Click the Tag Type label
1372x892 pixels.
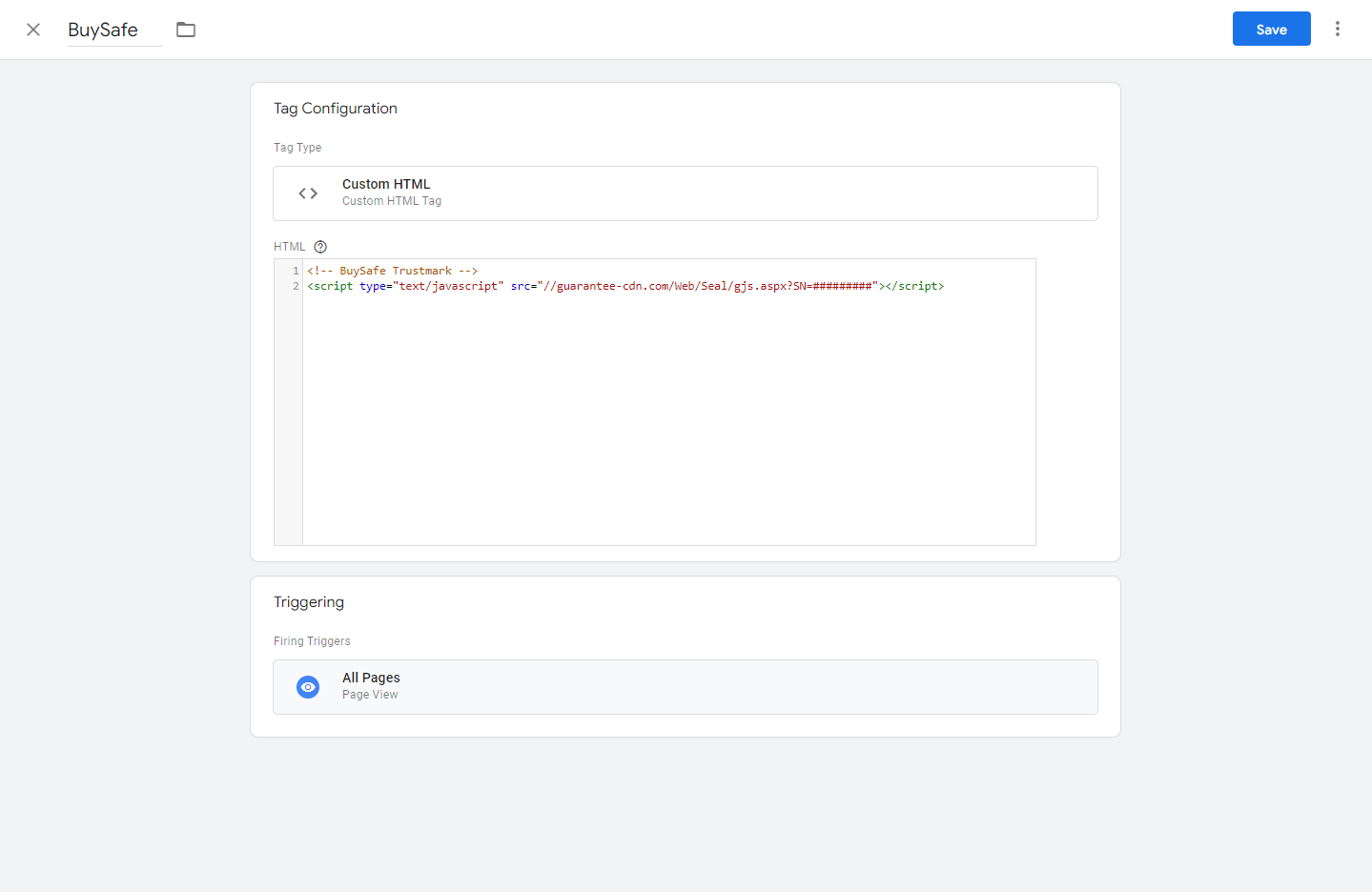[x=297, y=148]
